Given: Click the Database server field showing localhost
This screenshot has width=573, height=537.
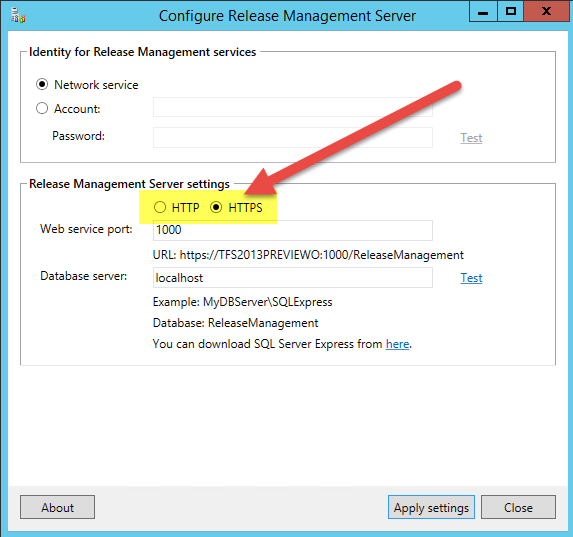Looking at the screenshot, I should tap(293, 277).
